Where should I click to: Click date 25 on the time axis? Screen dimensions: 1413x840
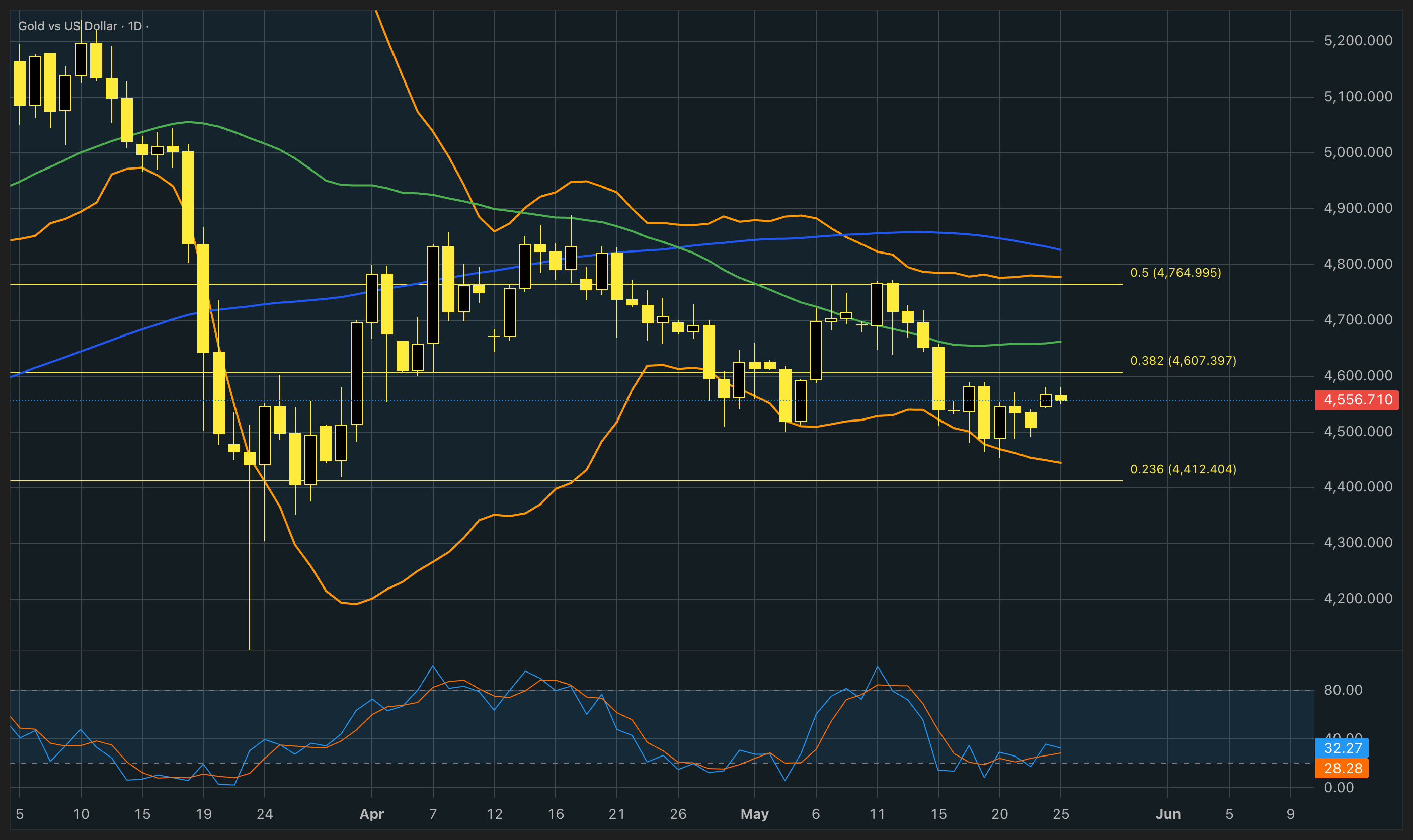click(1061, 814)
